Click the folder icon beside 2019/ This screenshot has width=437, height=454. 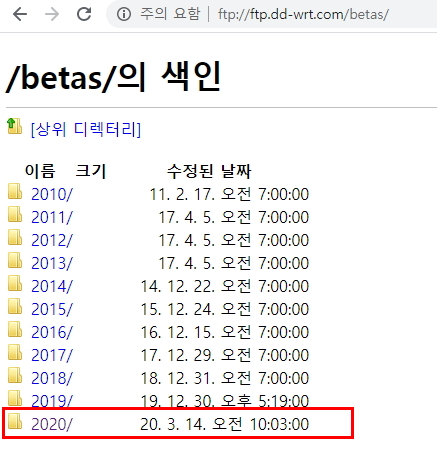[15, 398]
